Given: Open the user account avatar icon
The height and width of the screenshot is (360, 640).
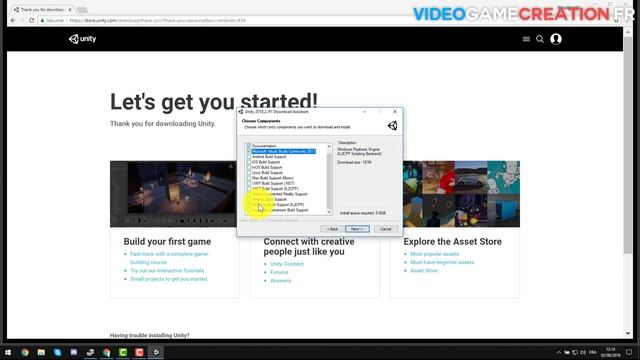Looking at the screenshot, I should pos(556,39).
